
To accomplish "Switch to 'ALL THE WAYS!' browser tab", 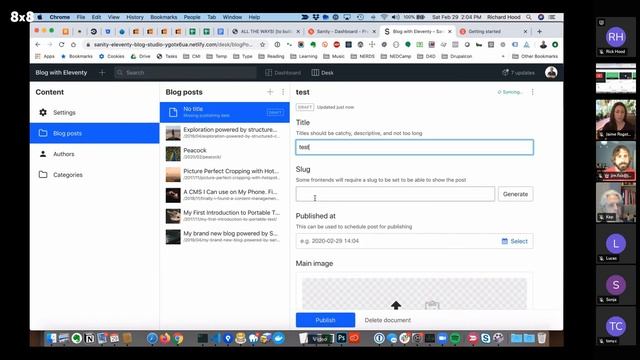I will tap(265, 31).
